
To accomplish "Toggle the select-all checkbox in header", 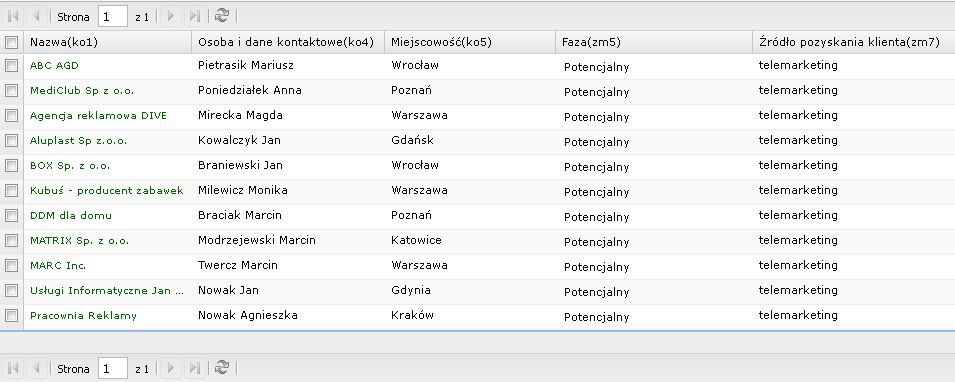I will (11, 42).
